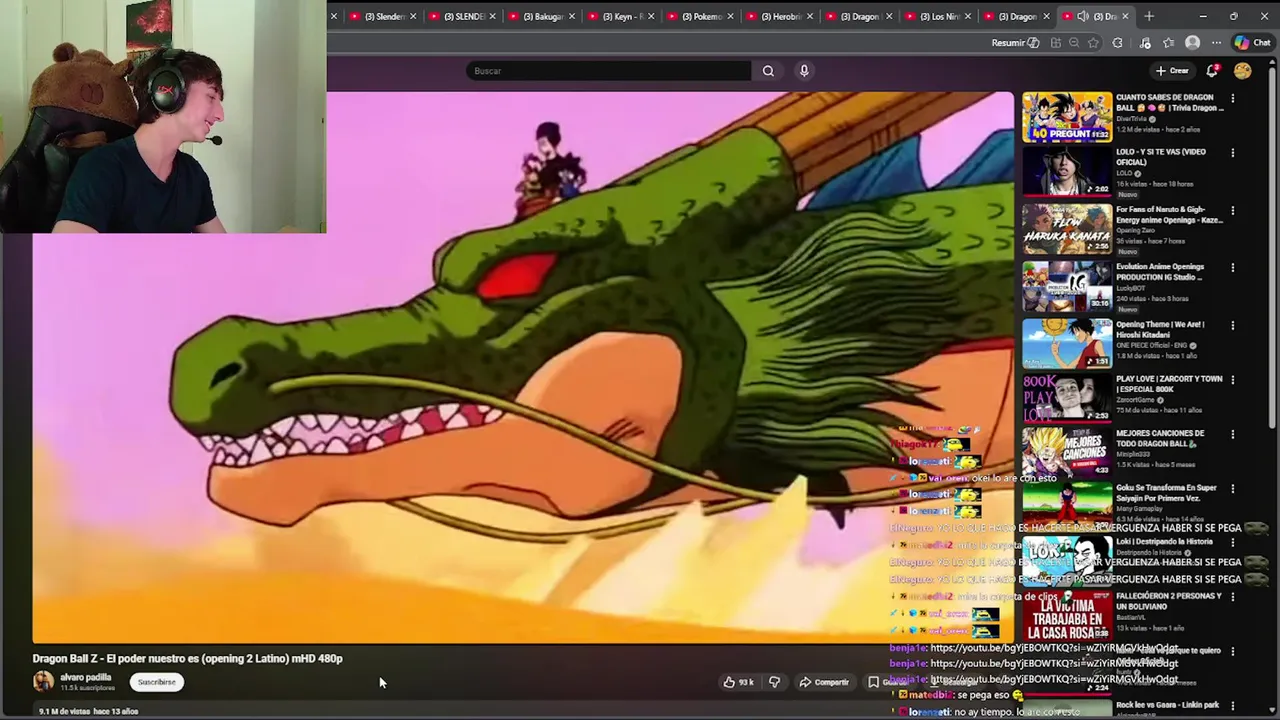Close the Bakugan browser tab
Image resolution: width=1280 pixels, height=720 pixels.
pyautogui.click(x=571, y=16)
